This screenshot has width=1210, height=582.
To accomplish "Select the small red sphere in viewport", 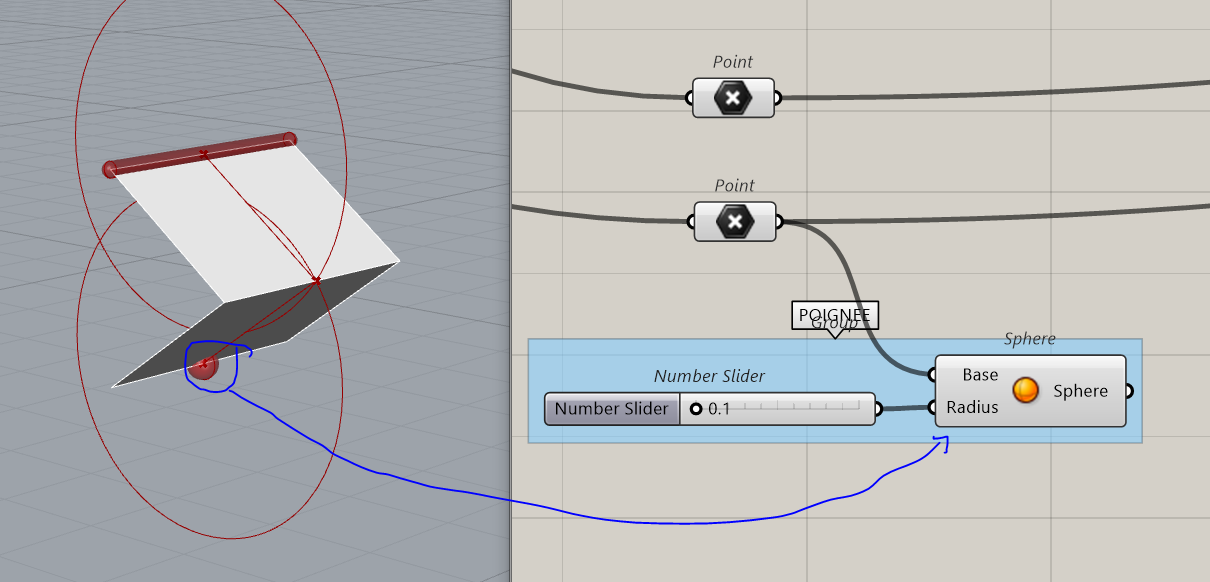I will (x=204, y=366).
